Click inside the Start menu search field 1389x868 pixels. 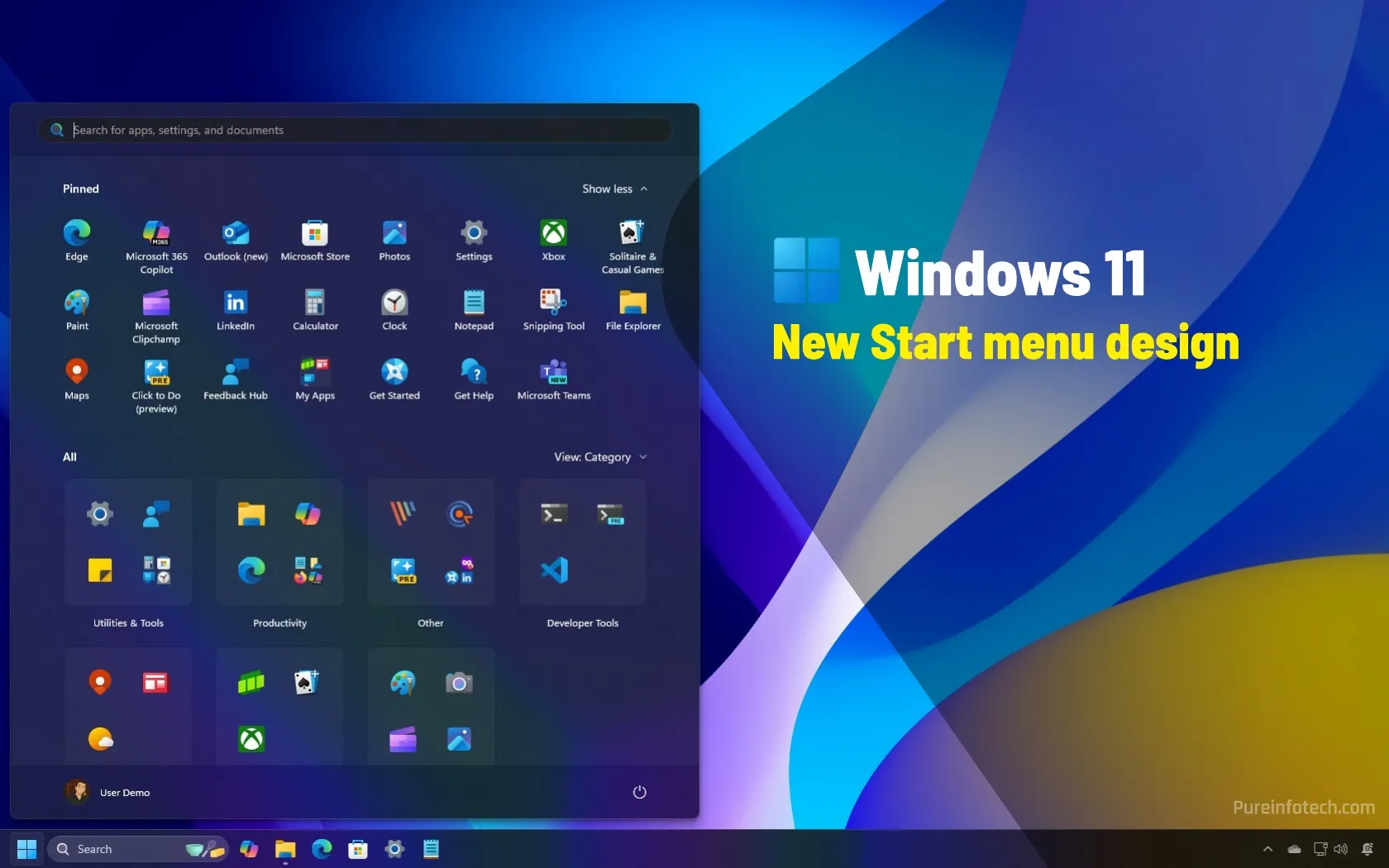pyautogui.click(x=354, y=130)
